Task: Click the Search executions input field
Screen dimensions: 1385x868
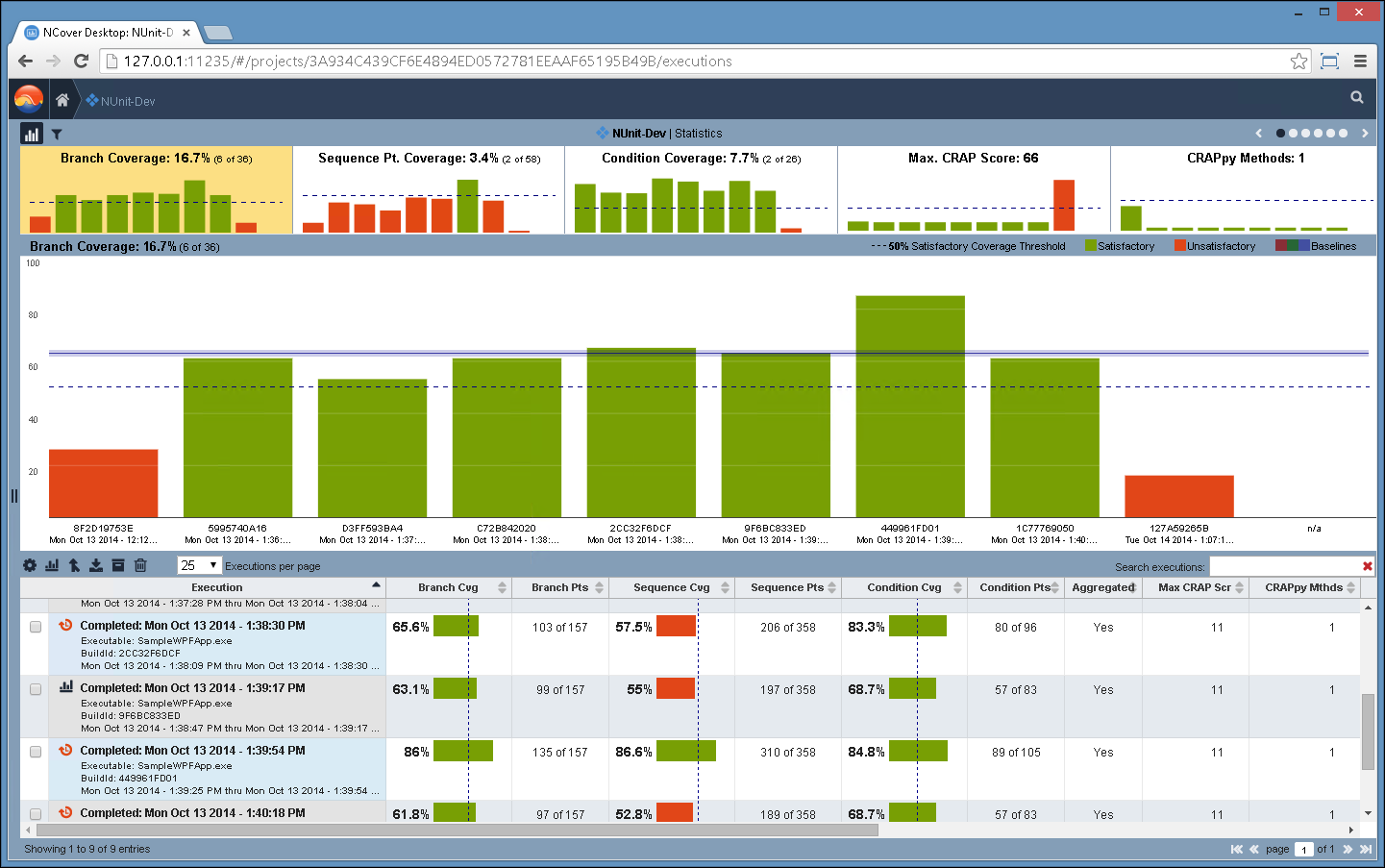Action: click(x=1285, y=566)
